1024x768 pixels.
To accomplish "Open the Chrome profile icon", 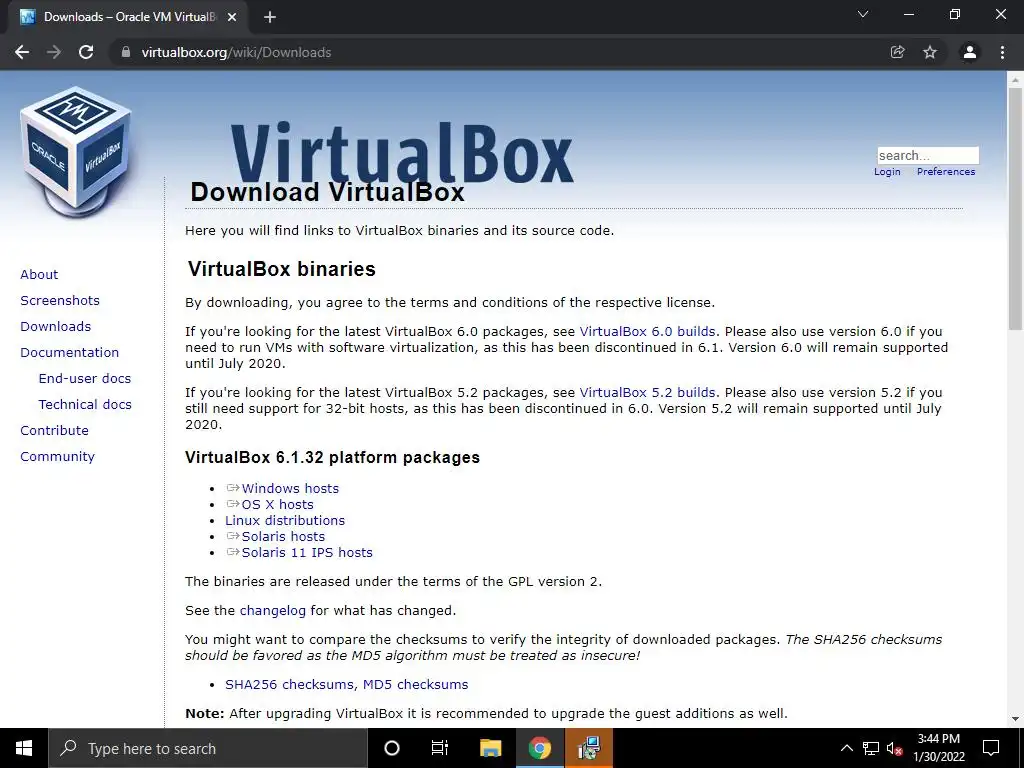I will click(970, 52).
